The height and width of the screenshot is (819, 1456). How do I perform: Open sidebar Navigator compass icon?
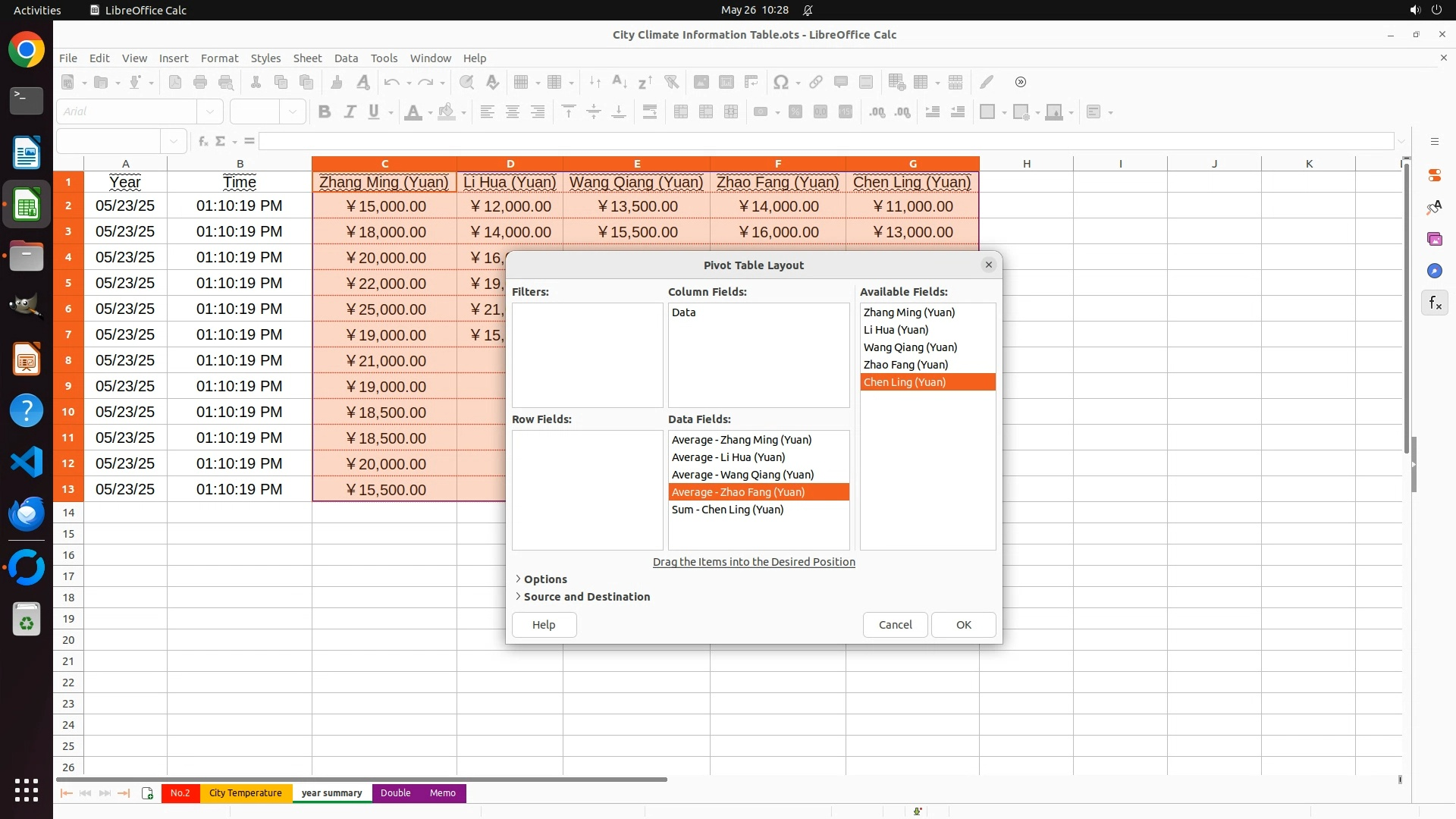coord(1435,271)
